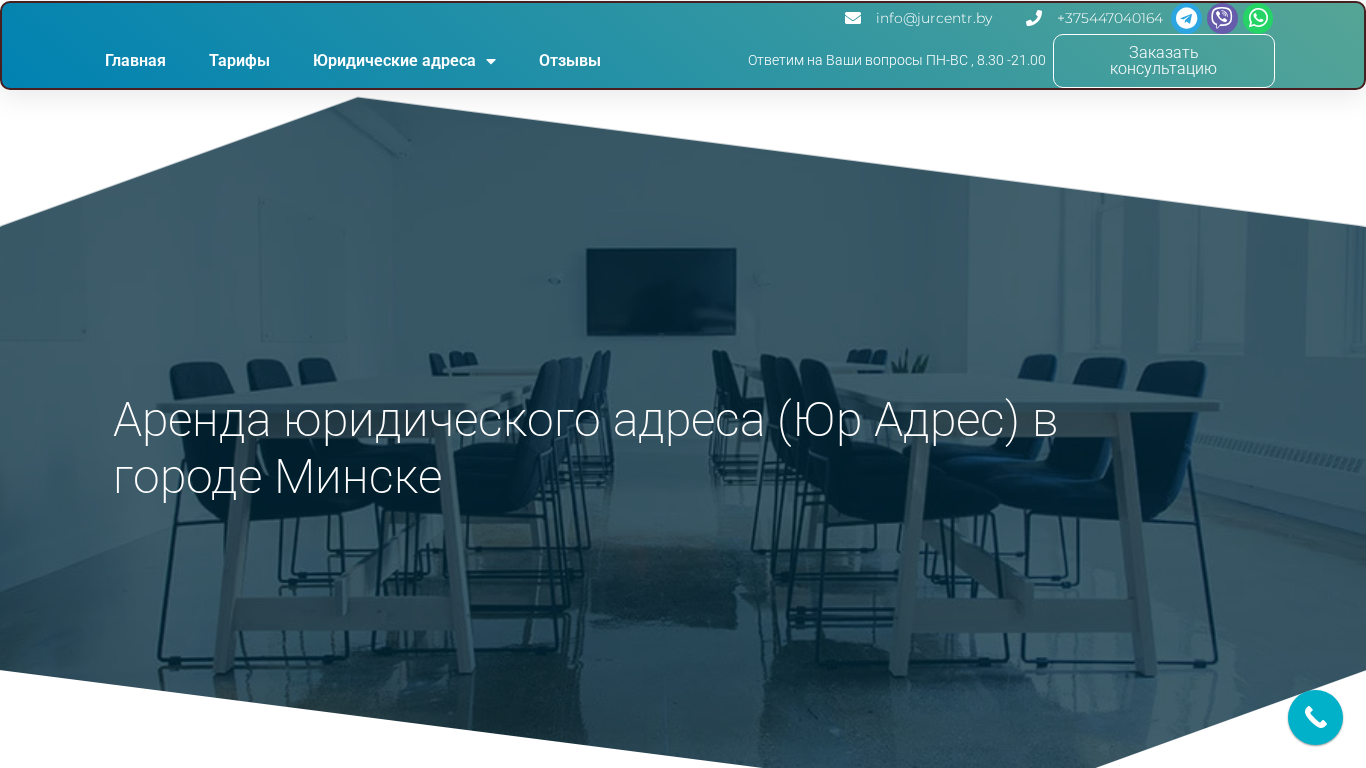Go to the Главная page
The image size is (1366, 768).
135,61
